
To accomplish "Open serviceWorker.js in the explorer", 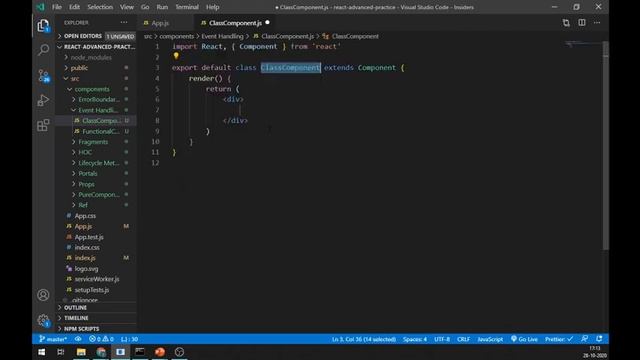I will pos(97,279).
